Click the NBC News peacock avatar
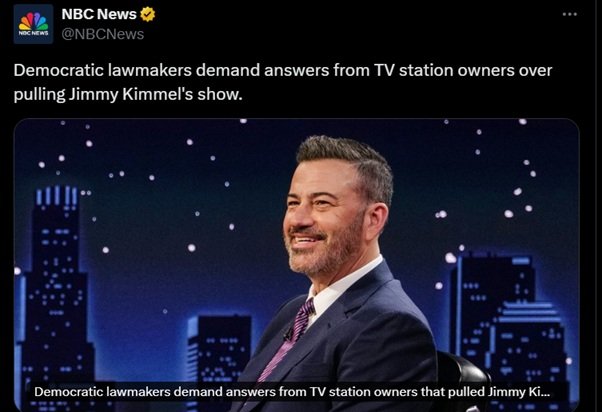Screen dimensions: 602x412 coord(33,24)
